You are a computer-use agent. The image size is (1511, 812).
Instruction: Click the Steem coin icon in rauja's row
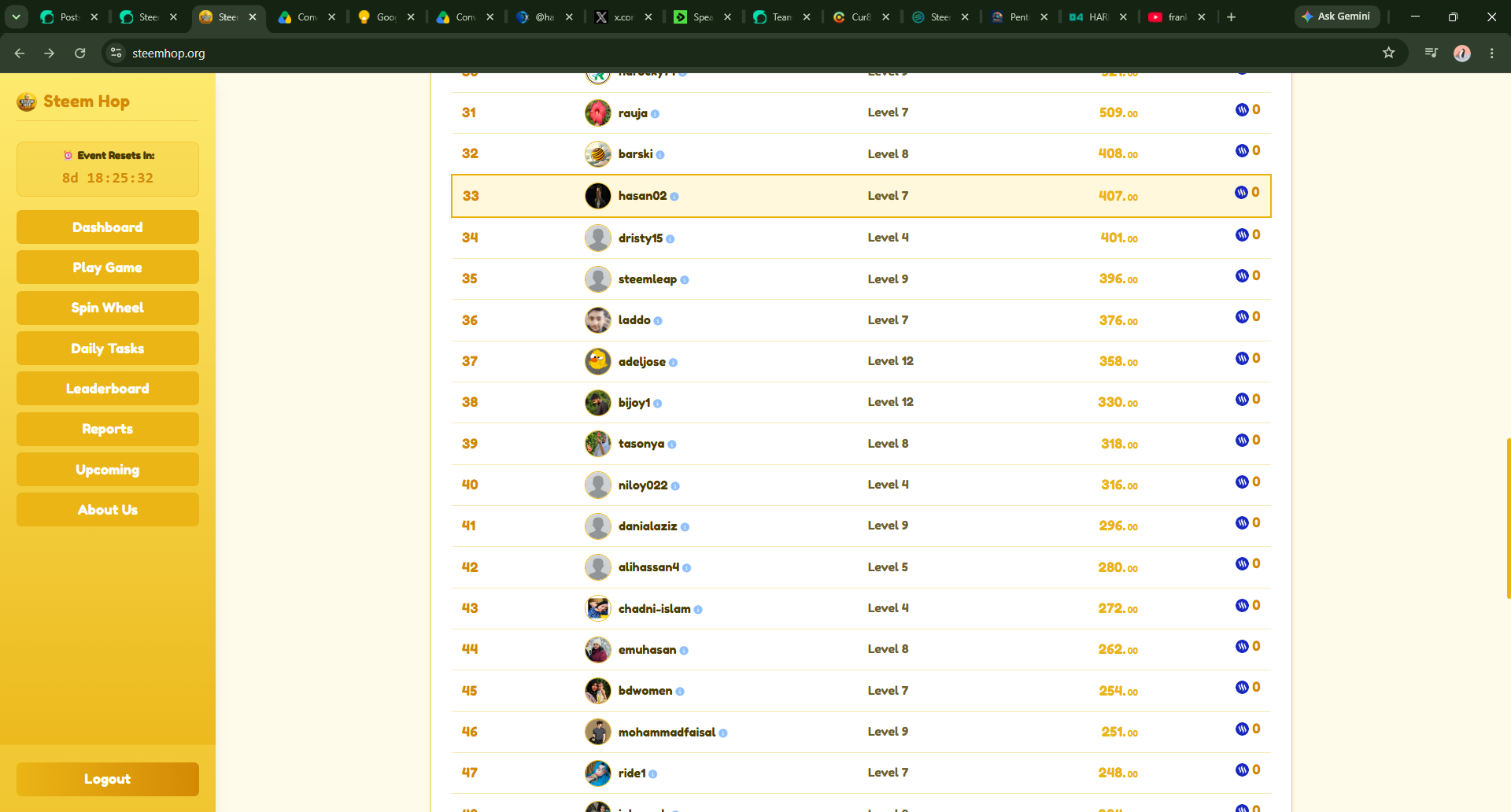1242,110
